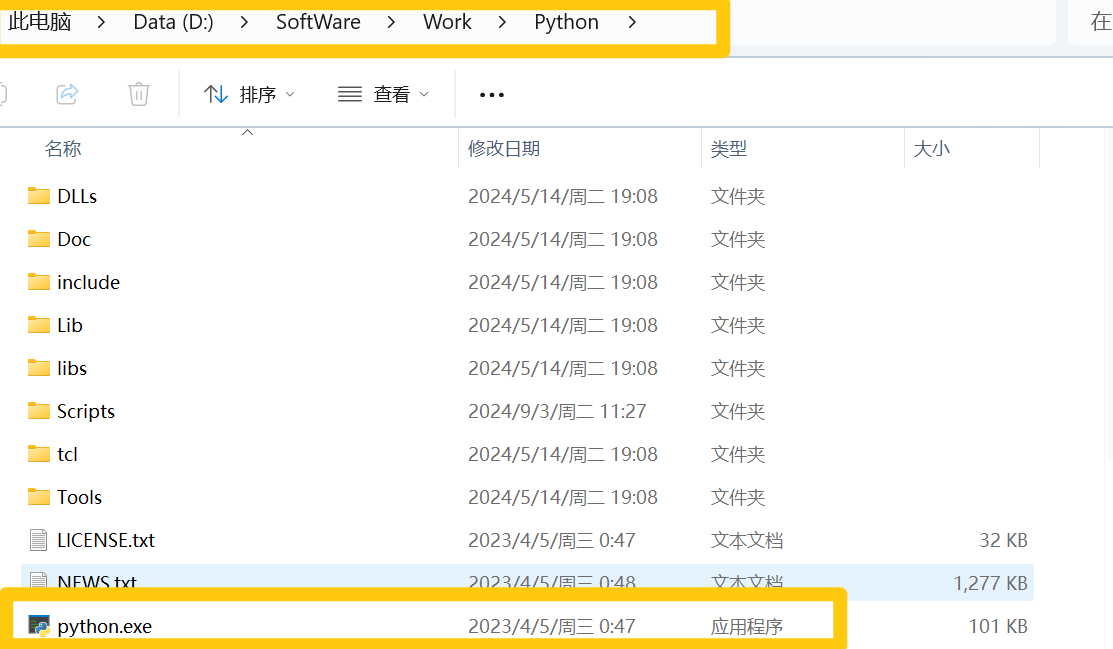Expand the chevron right after SoftWare
Viewport: 1113px width, 649px height.
391,22
